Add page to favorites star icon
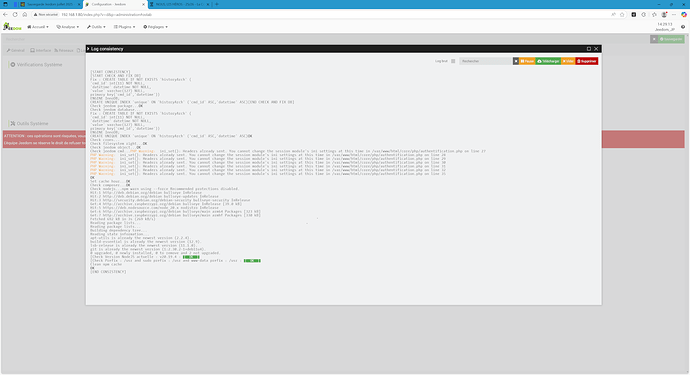Screen dimensions: 690x375 (x=622, y=15)
